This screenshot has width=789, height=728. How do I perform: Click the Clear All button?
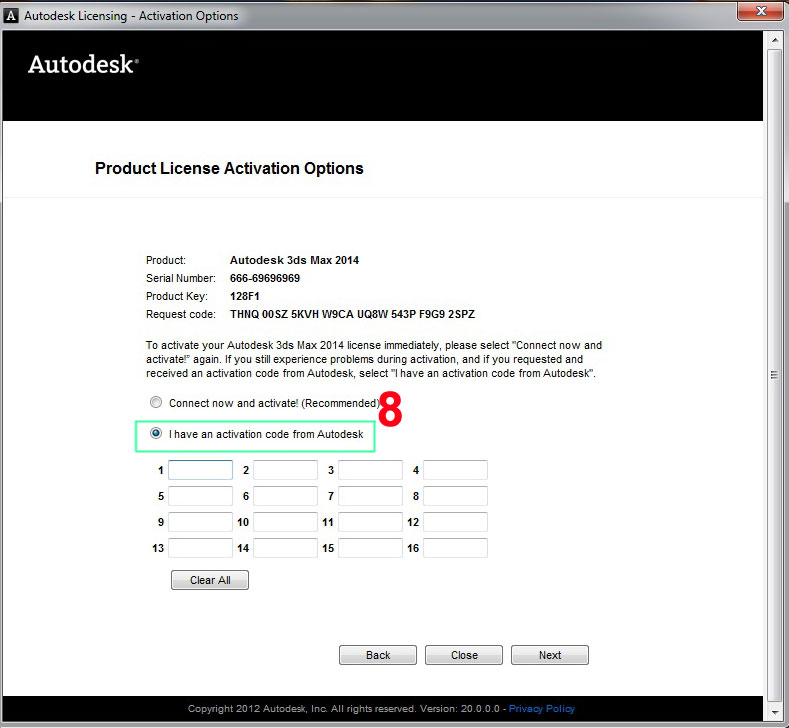(210, 580)
